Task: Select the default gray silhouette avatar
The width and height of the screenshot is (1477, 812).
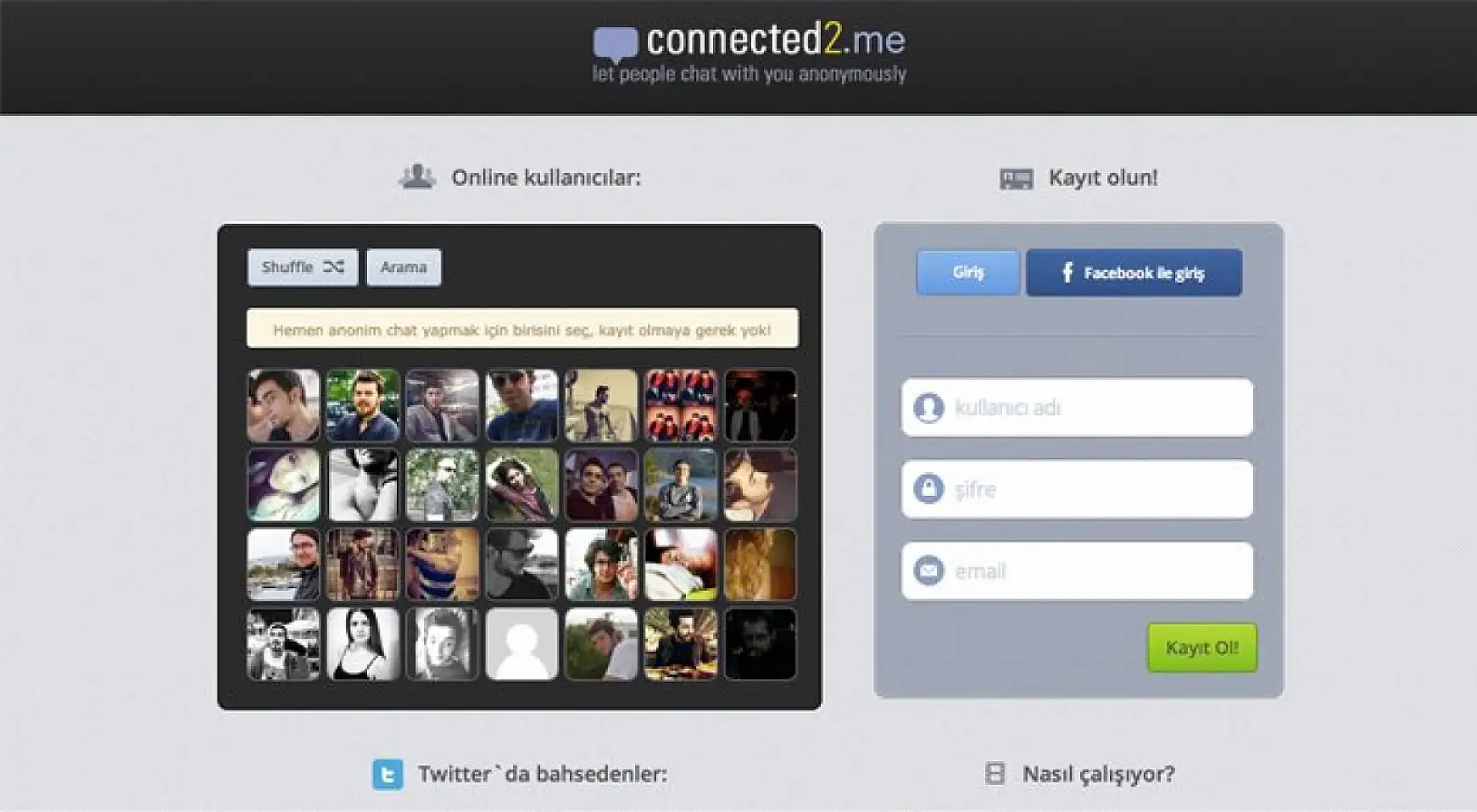Action: 522,644
